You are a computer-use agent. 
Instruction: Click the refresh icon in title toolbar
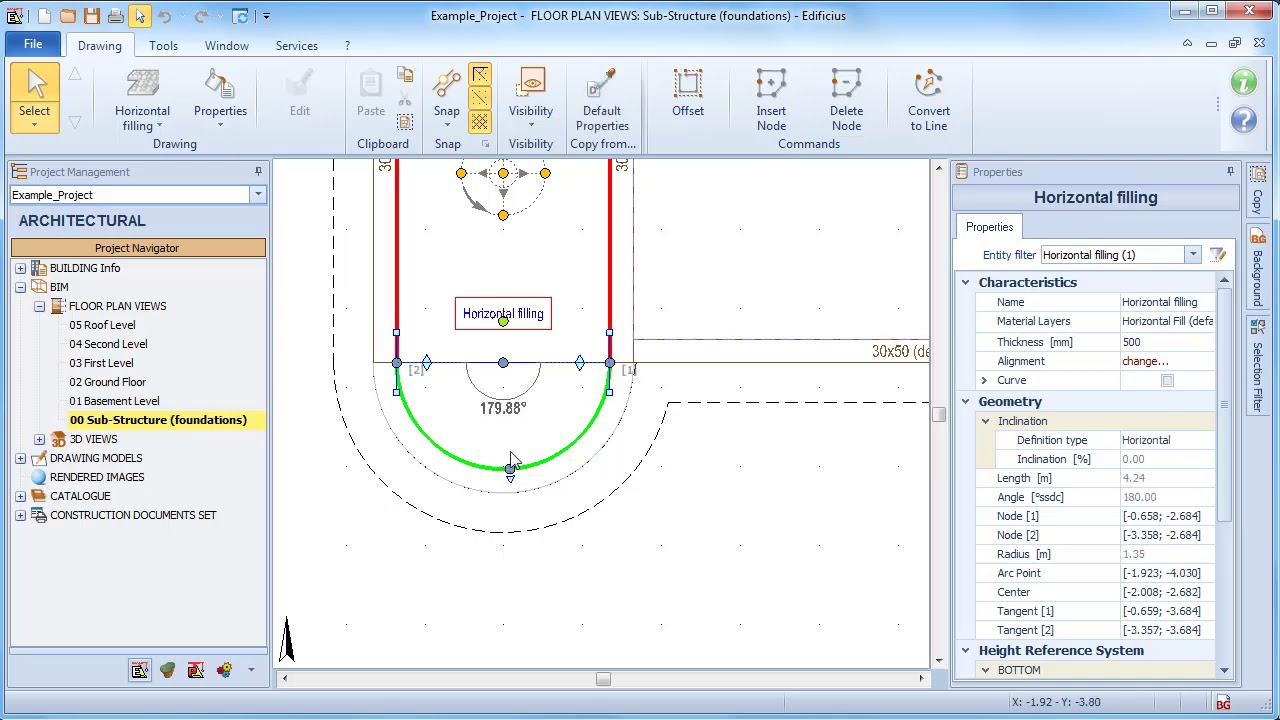tap(240, 16)
